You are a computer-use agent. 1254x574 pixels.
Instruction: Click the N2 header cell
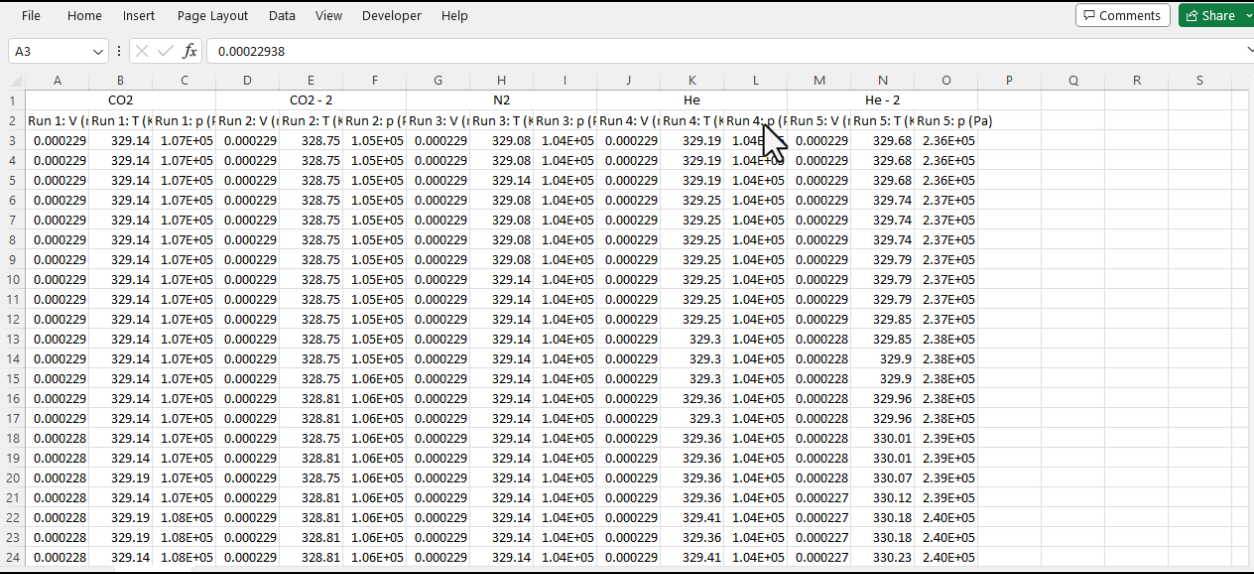pos(501,101)
